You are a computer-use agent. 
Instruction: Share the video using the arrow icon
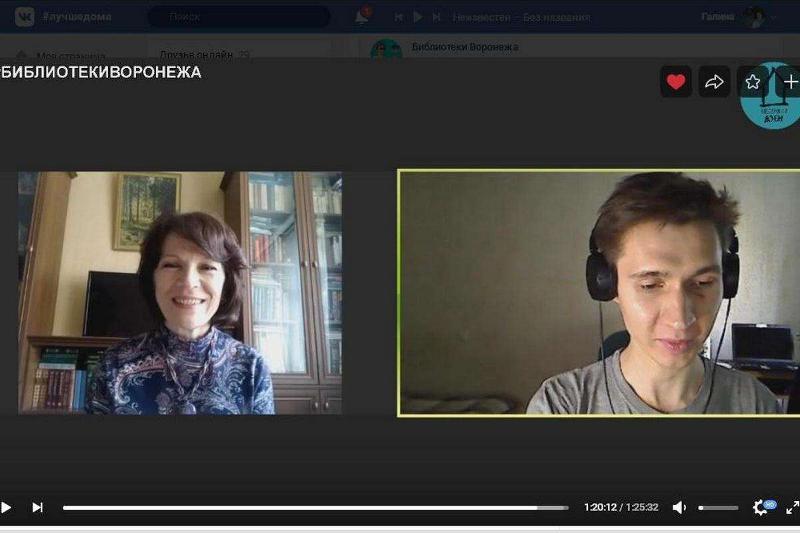pyautogui.click(x=714, y=82)
